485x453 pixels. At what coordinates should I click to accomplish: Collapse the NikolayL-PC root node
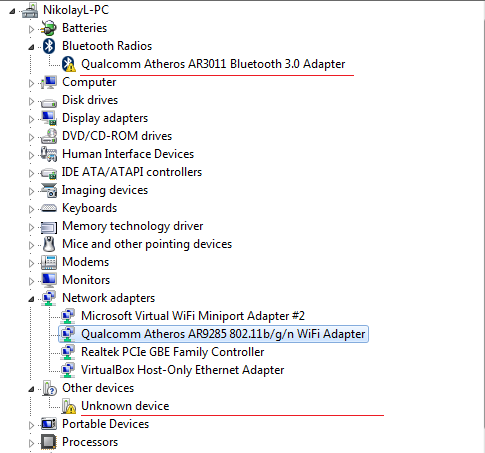pyautogui.click(x=12, y=11)
